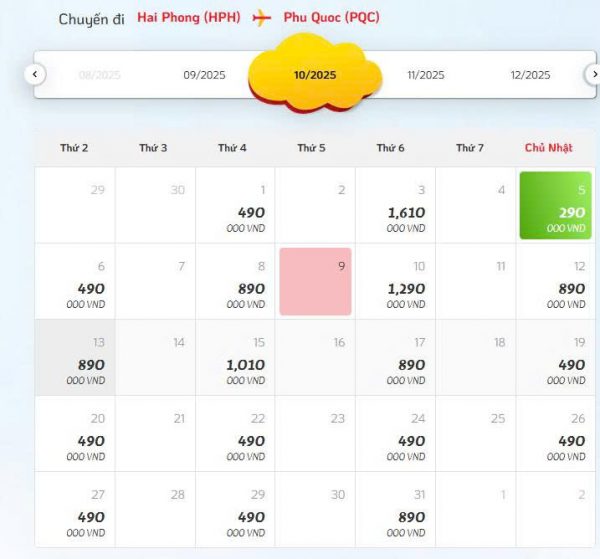Click Phu Quoc (PQC) destination link
This screenshot has width=600, height=559.
331,18
